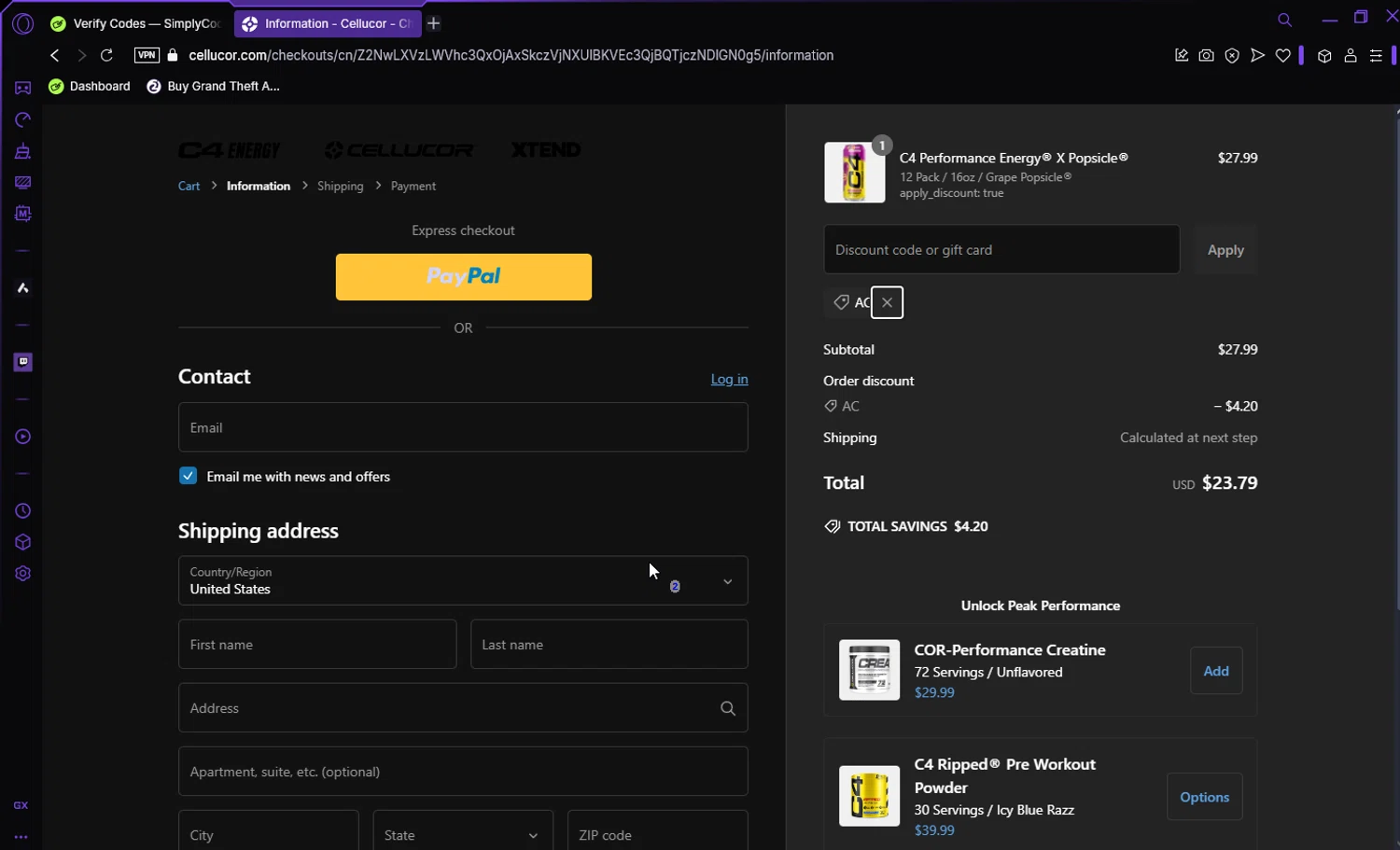This screenshot has width=1400, height=850.
Task: Expand the State dropdown
Action: (463, 830)
